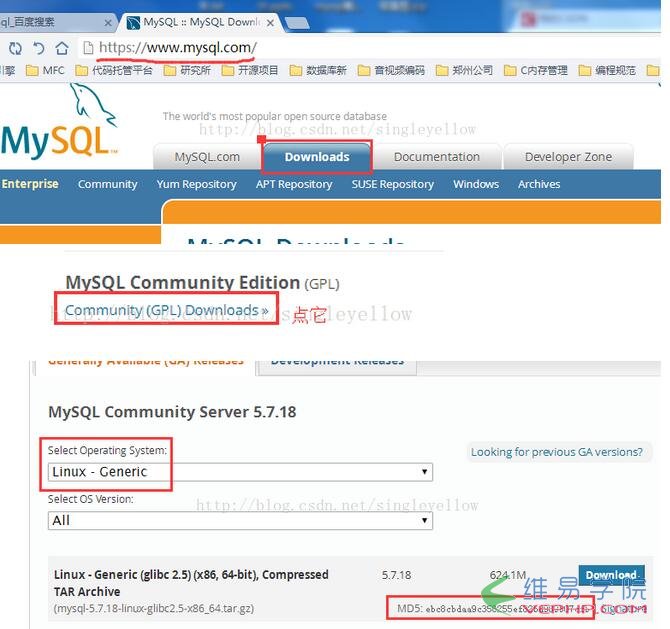Click the MySQL dolphin logo
Image resolution: width=670 pixels, height=629 pixels.
click(59, 121)
